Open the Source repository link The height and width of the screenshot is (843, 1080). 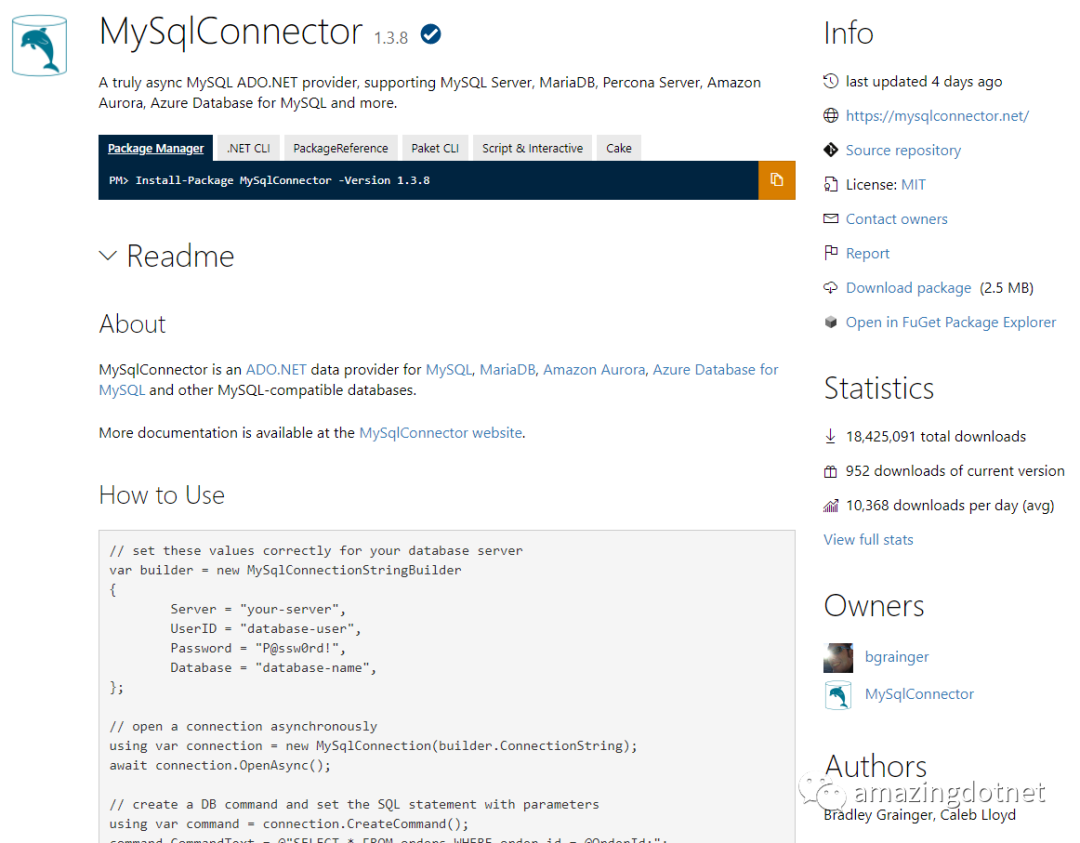point(903,150)
